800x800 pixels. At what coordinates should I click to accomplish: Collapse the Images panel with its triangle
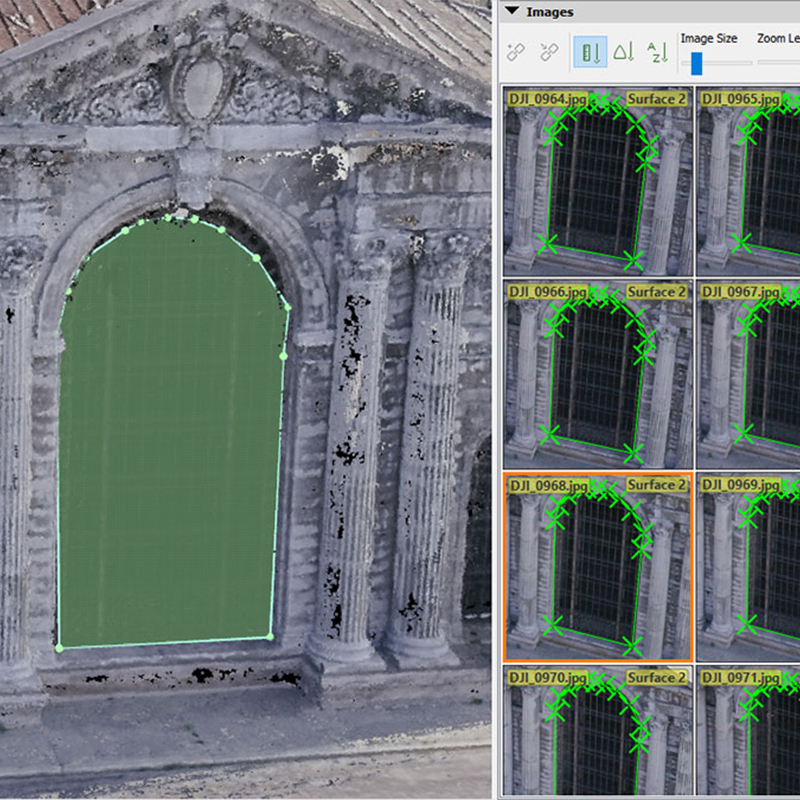click(x=511, y=12)
